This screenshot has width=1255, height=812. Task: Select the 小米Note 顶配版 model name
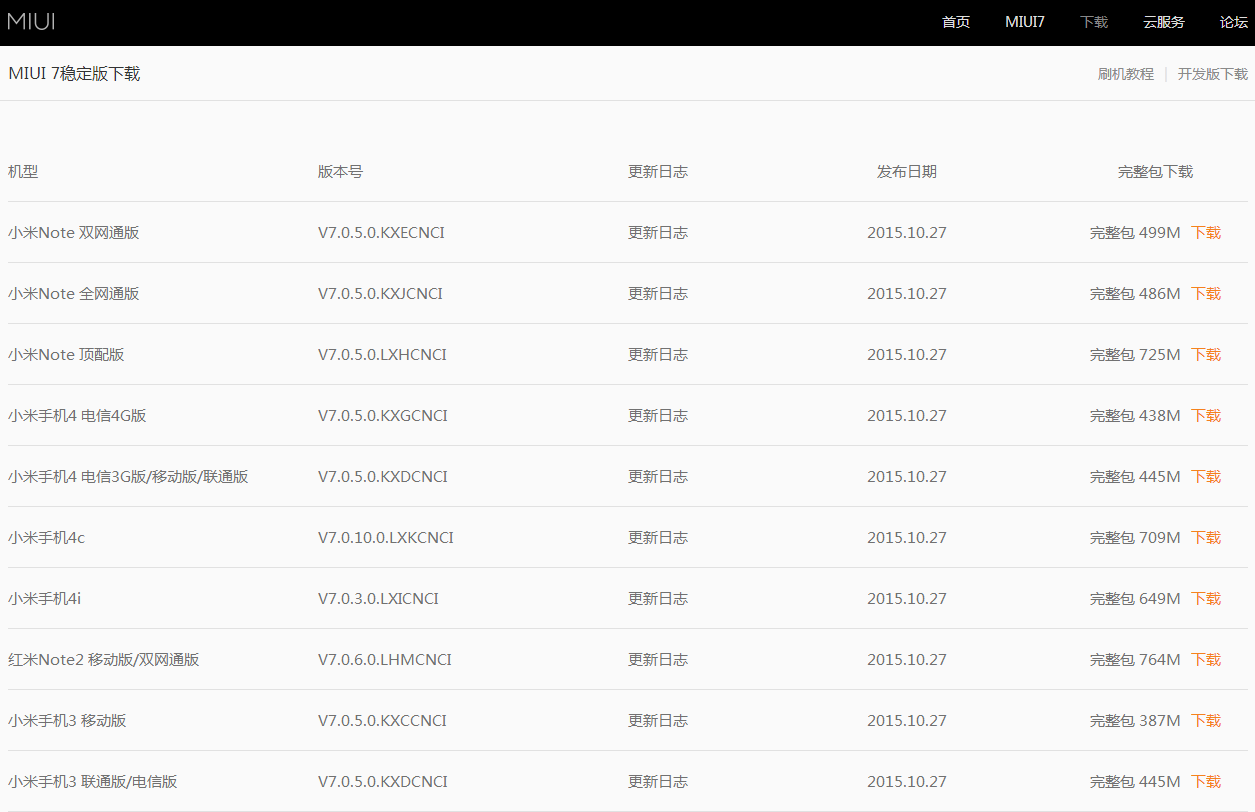pyautogui.click(x=66, y=355)
